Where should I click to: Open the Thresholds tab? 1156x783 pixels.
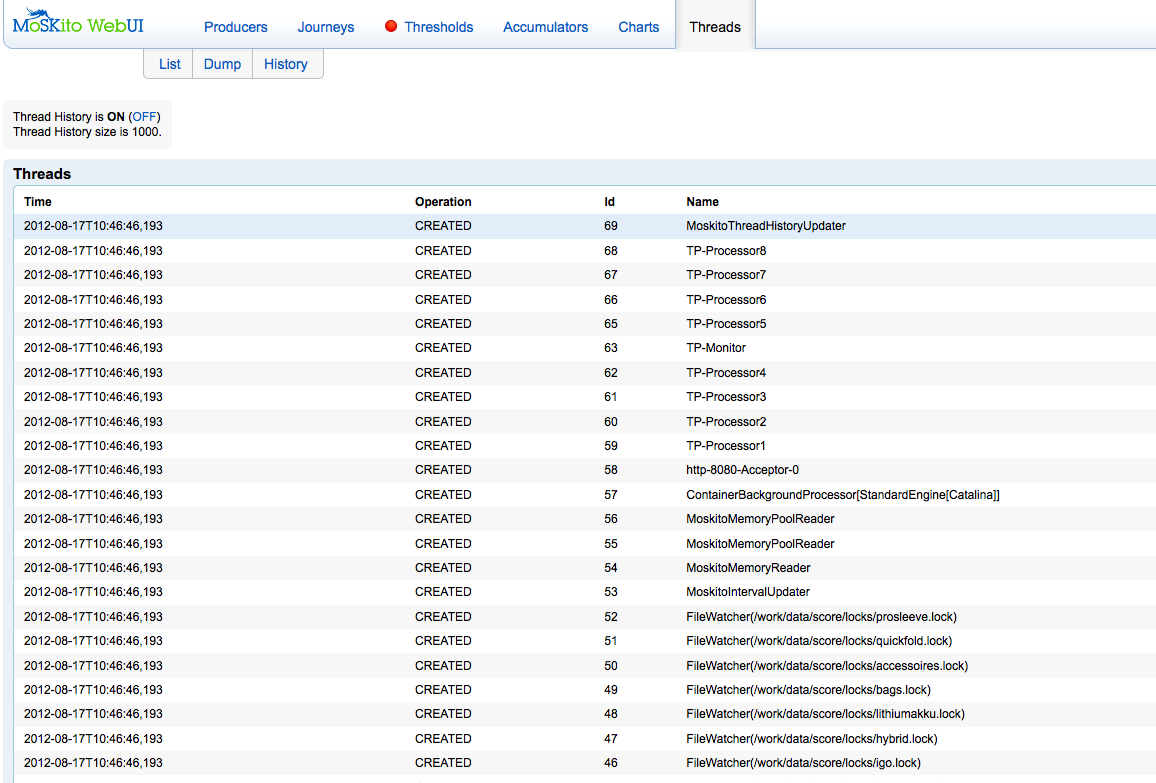439,27
